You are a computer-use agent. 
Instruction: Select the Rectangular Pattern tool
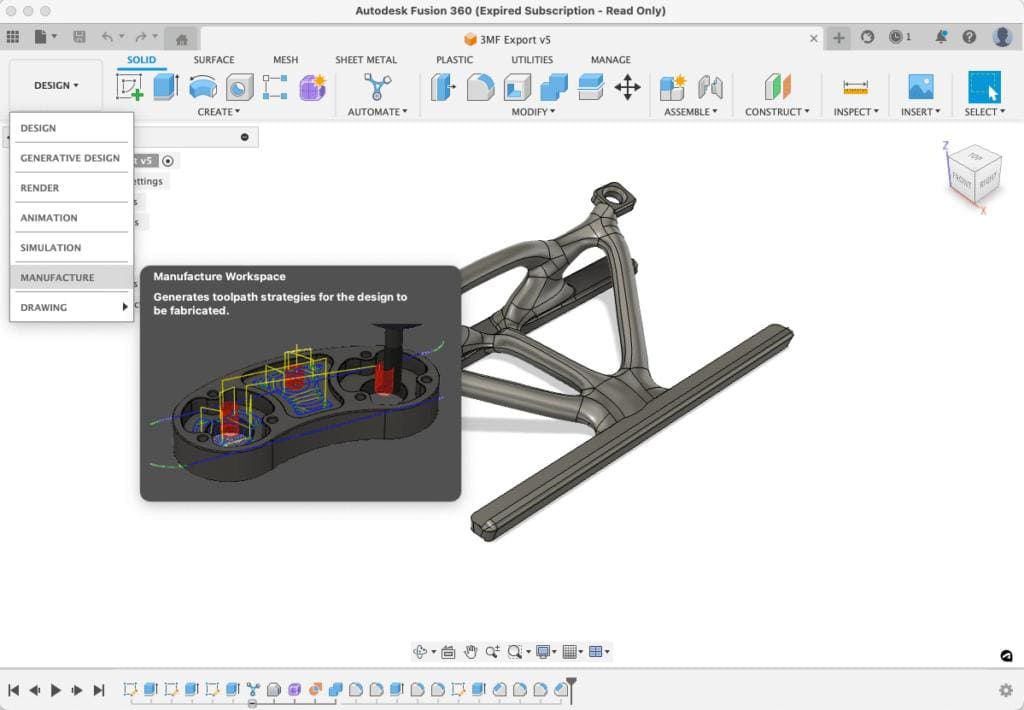tap(275, 87)
